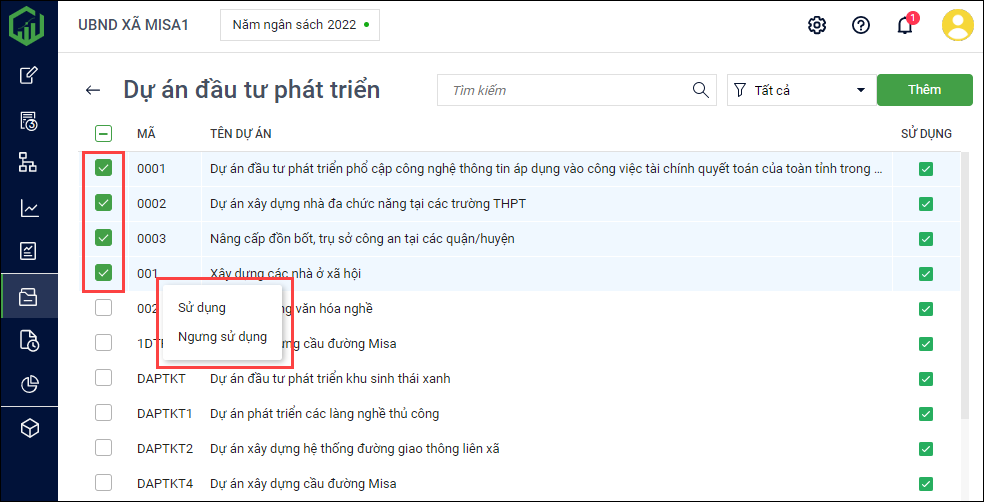Viewport: 984px width, 502px height.
Task: Open the Năm ngân sách 2022 selector
Action: (300, 25)
